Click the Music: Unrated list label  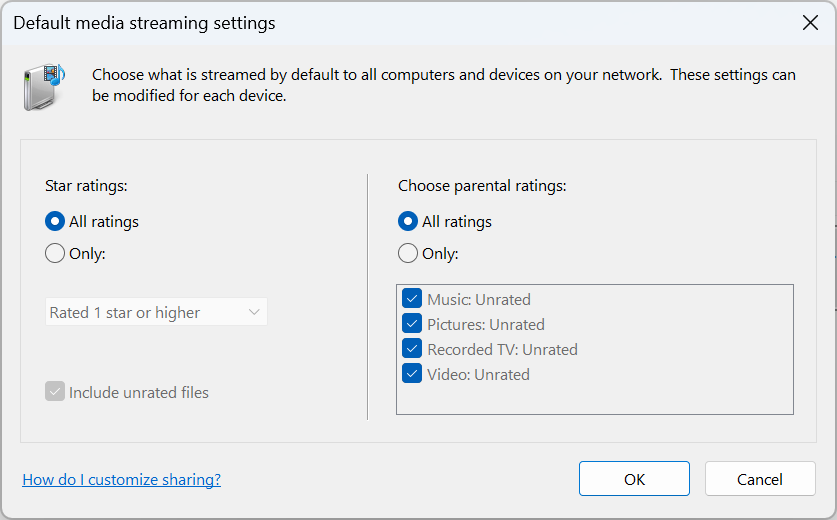tap(479, 299)
